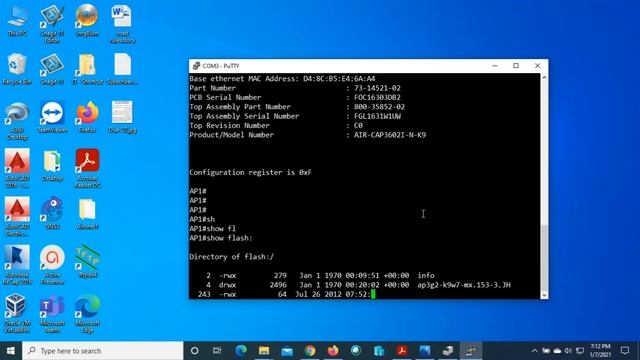
Task: Click the Base ethernet MAC Address line
Action: pyautogui.click(x=282, y=78)
